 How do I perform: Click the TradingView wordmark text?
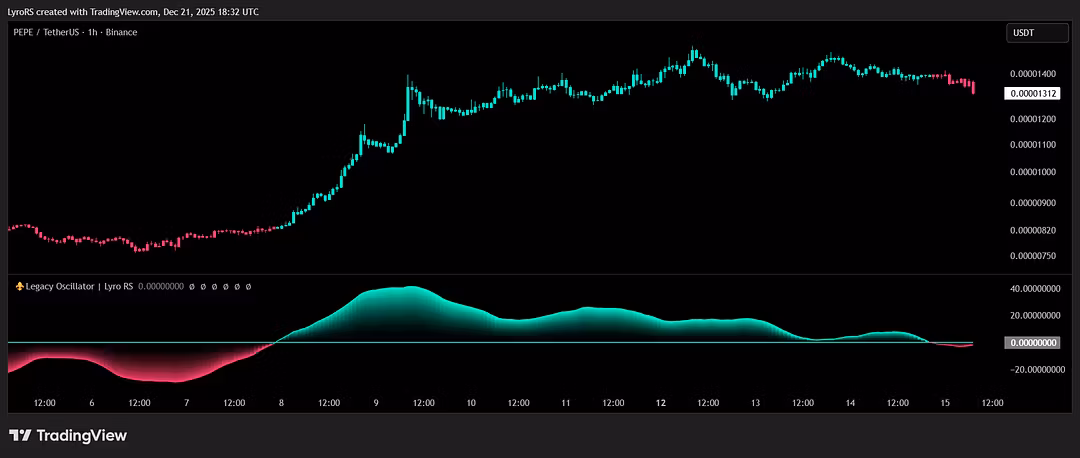[81, 436]
